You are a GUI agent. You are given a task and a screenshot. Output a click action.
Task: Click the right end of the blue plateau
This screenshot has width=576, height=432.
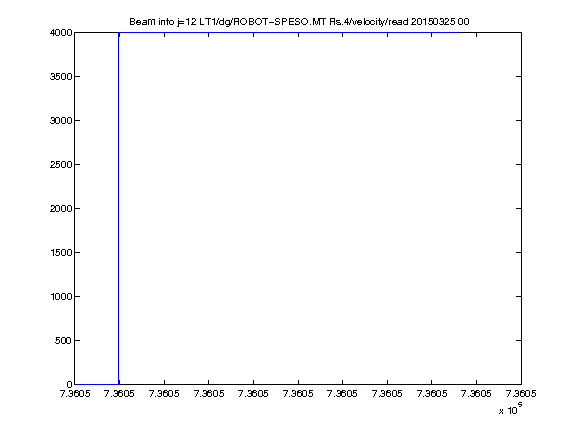coord(458,33)
